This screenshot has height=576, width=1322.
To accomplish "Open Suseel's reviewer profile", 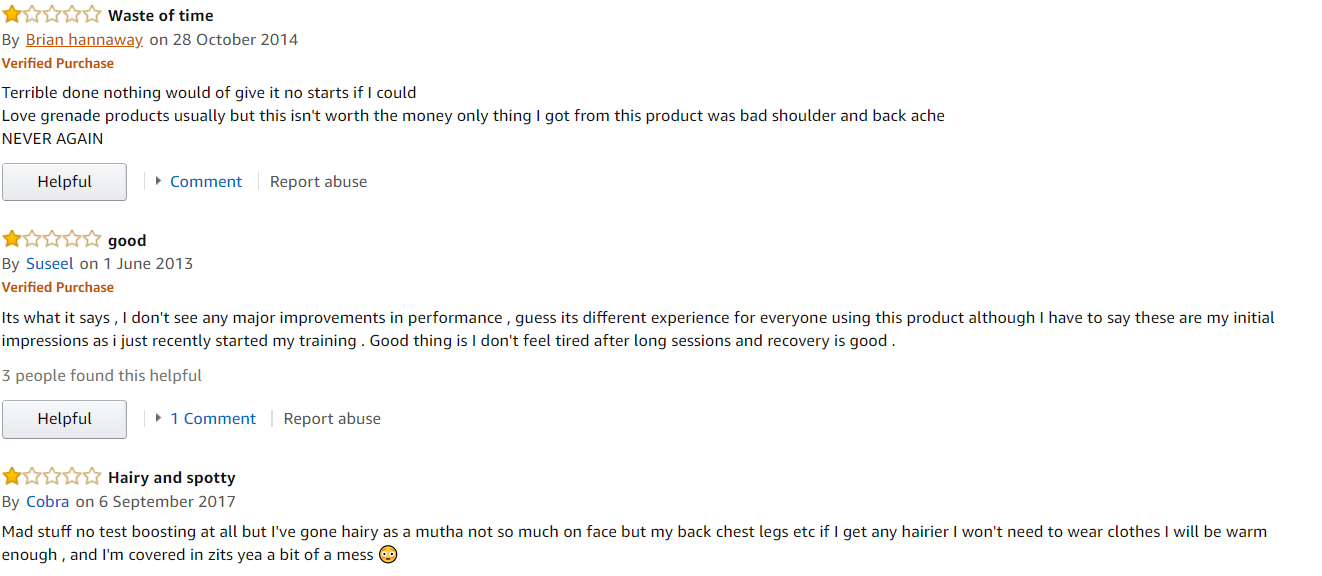I will point(49,264).
